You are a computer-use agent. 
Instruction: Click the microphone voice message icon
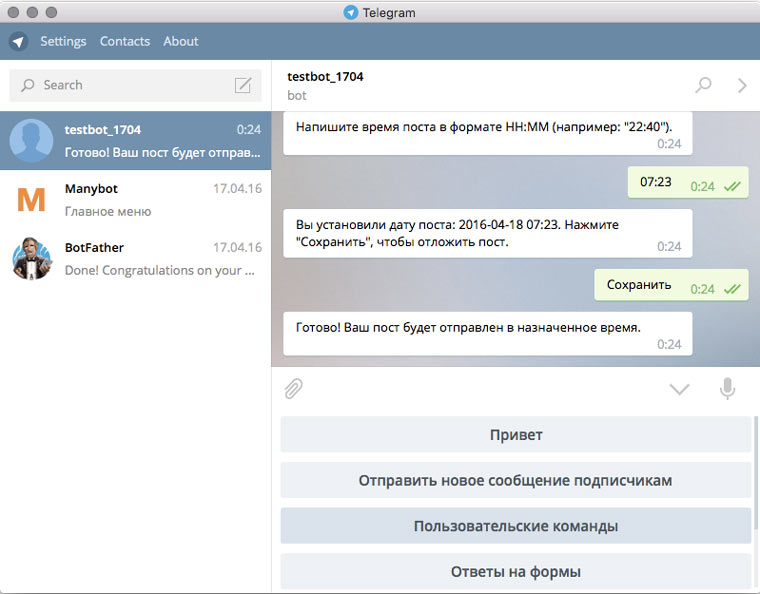click(728, 389)
